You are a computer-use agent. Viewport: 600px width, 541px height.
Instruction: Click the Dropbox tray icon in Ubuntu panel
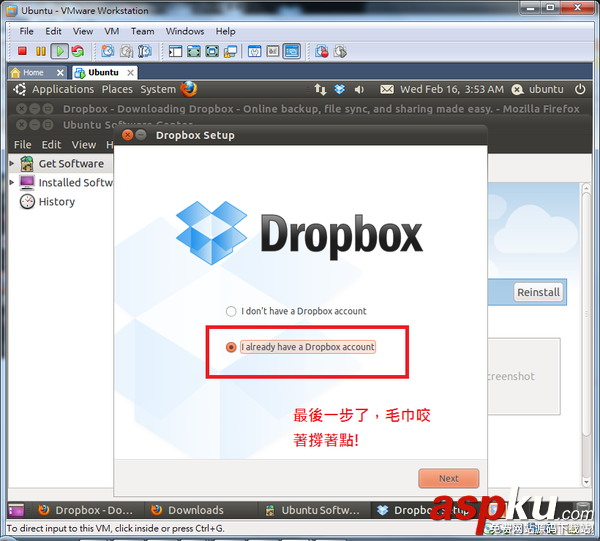339,90
